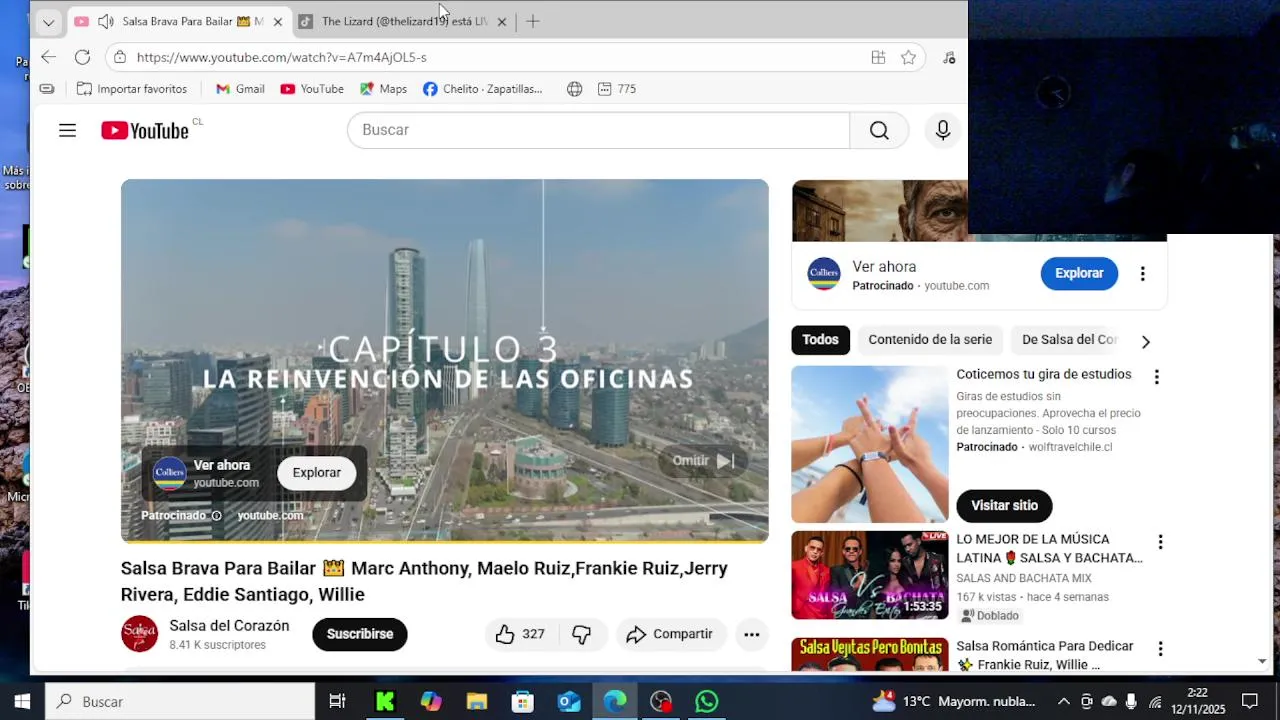
Task: Select the Salsa Brava Para Bailar tab
Action: 180,21
